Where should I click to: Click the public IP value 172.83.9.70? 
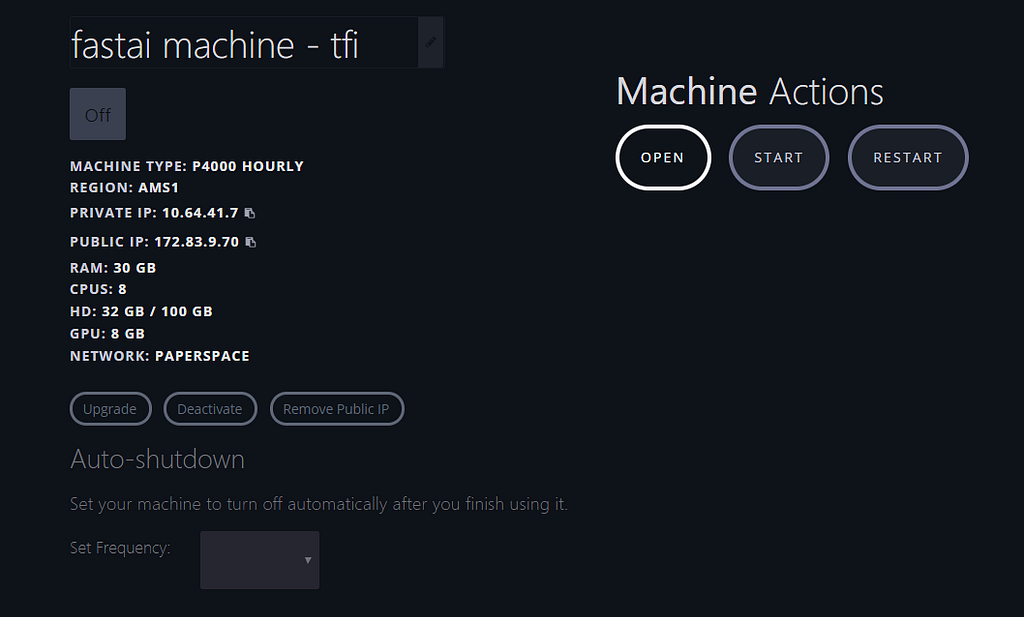196,242
